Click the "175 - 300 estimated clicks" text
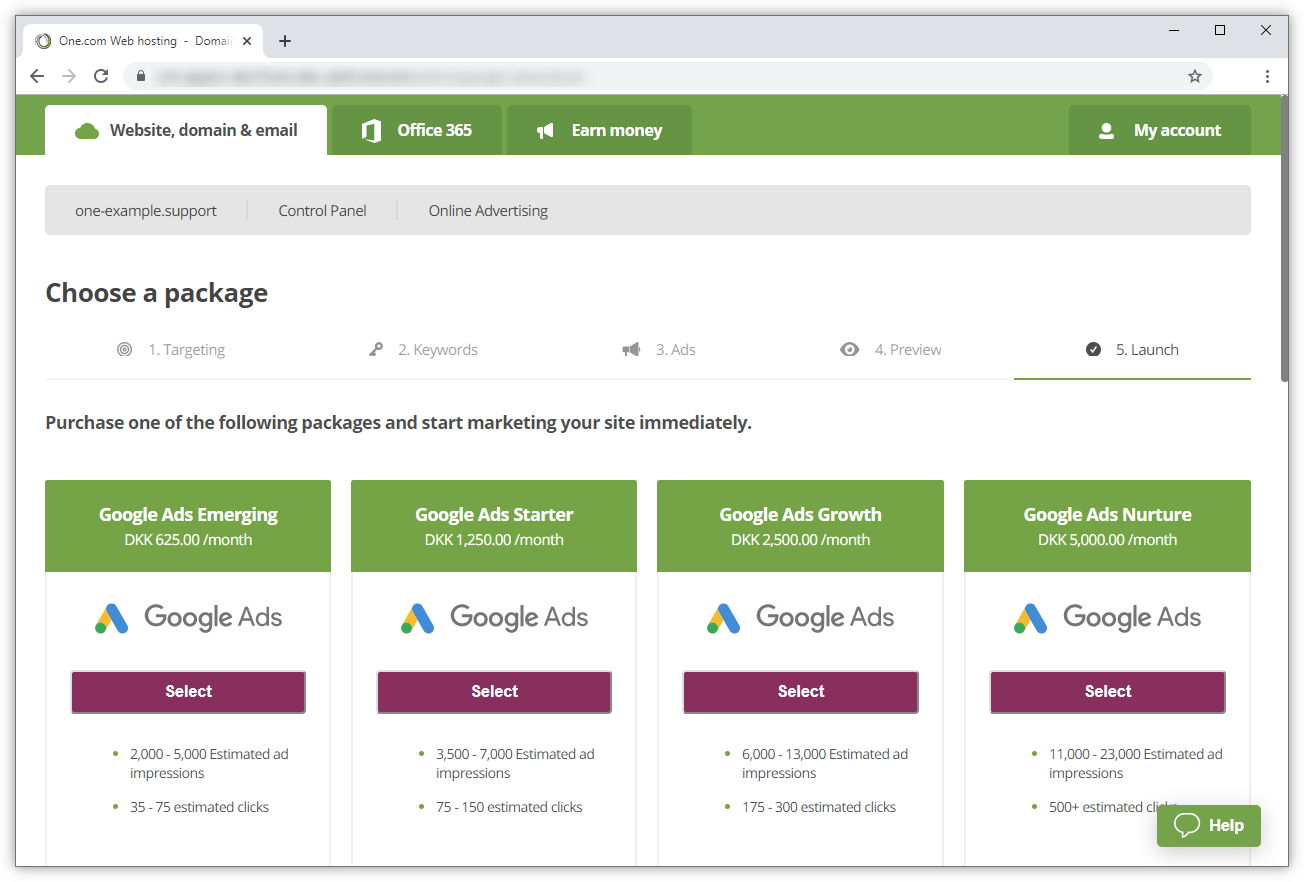1304x882 pixels. click(x=819, y=807)
